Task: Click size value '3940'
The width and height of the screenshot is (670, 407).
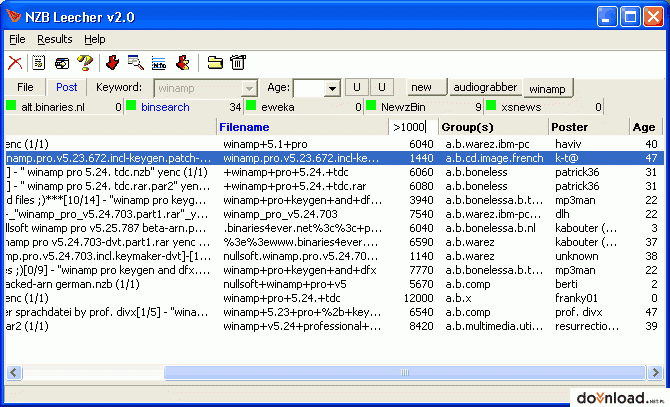Action: (421, 200)
